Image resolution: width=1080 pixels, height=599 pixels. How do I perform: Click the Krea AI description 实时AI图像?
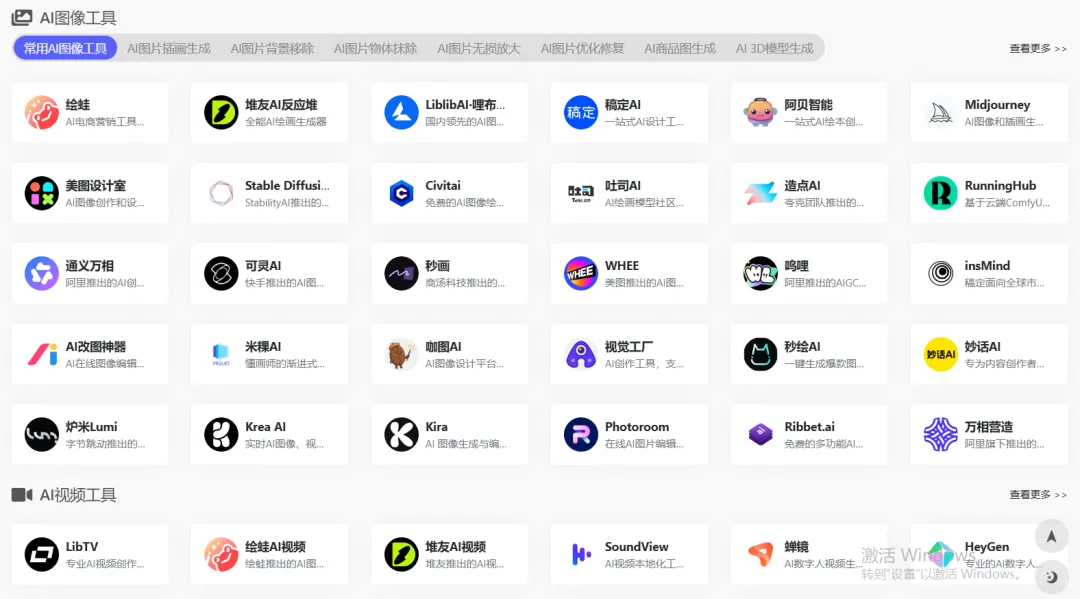(x=284, y=444)
